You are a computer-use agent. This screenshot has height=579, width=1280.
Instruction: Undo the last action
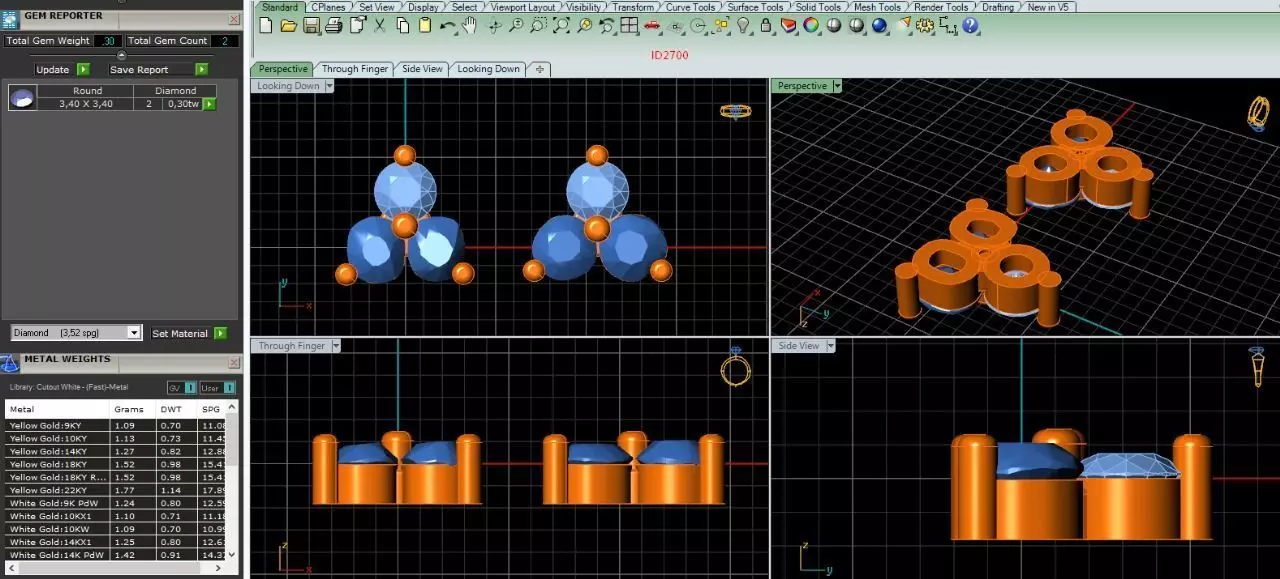point(447,26)
